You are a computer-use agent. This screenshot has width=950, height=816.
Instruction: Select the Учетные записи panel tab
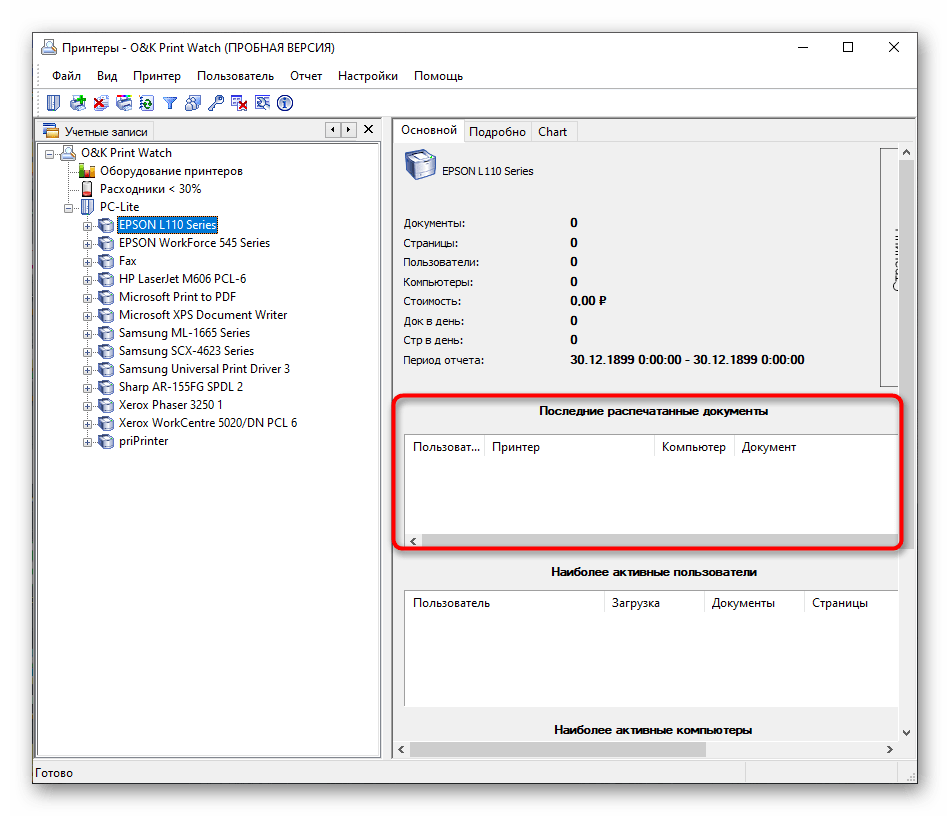96,131
